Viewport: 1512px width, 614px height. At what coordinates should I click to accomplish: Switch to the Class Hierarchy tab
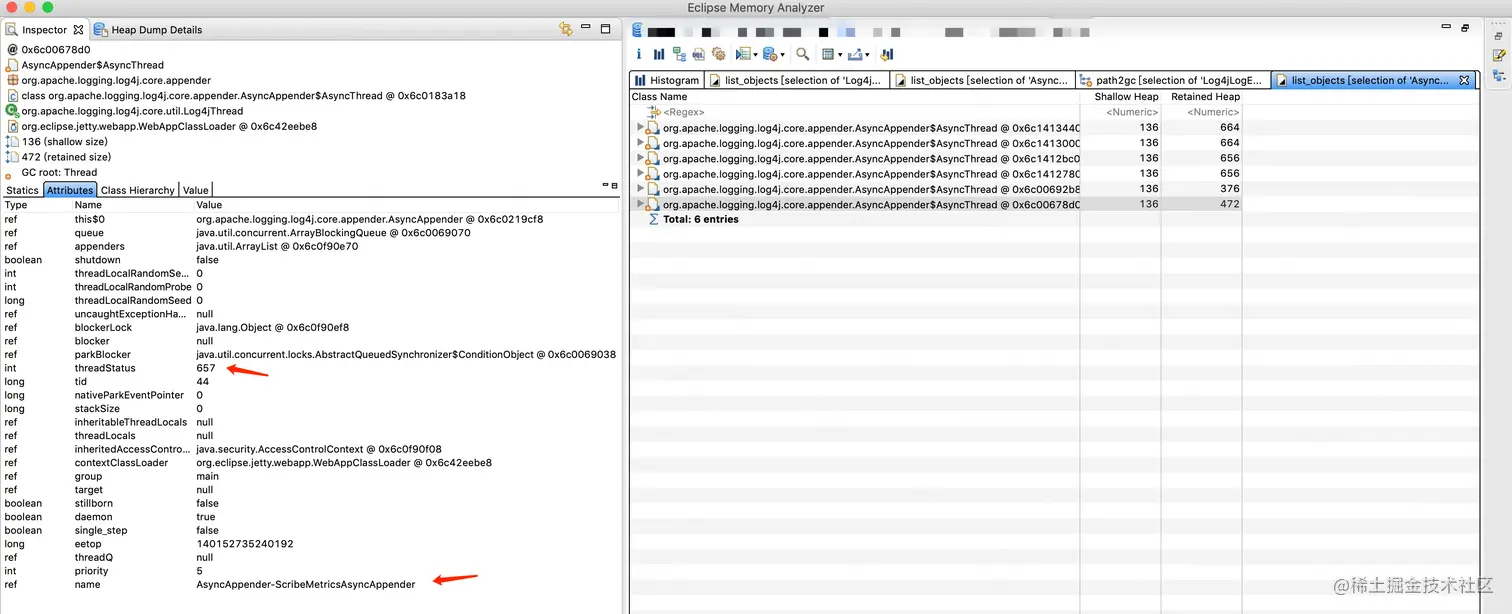point(138,190)
